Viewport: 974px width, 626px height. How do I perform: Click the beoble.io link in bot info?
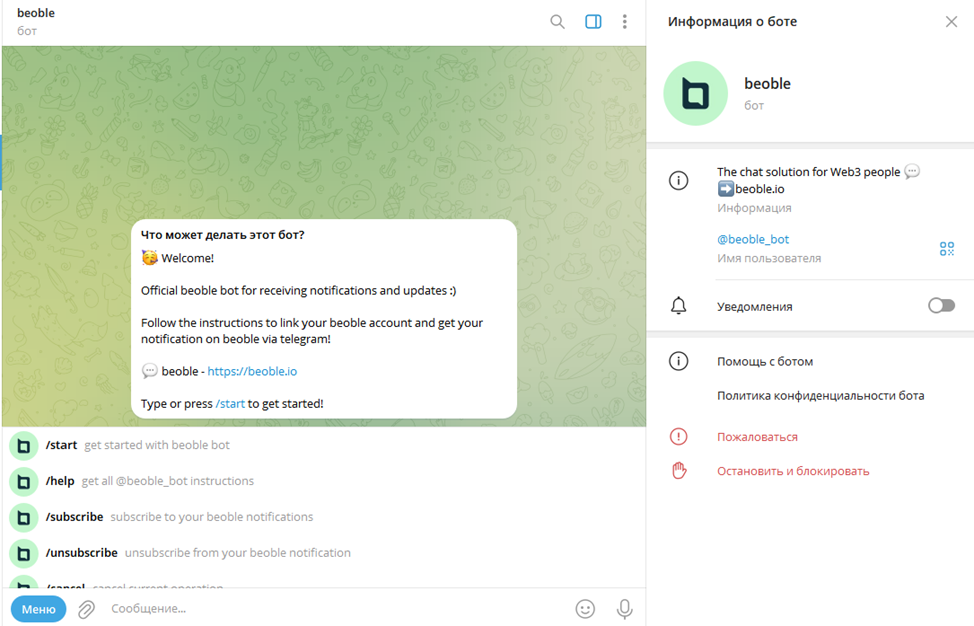pyautogui.click(x=759, y=189)
